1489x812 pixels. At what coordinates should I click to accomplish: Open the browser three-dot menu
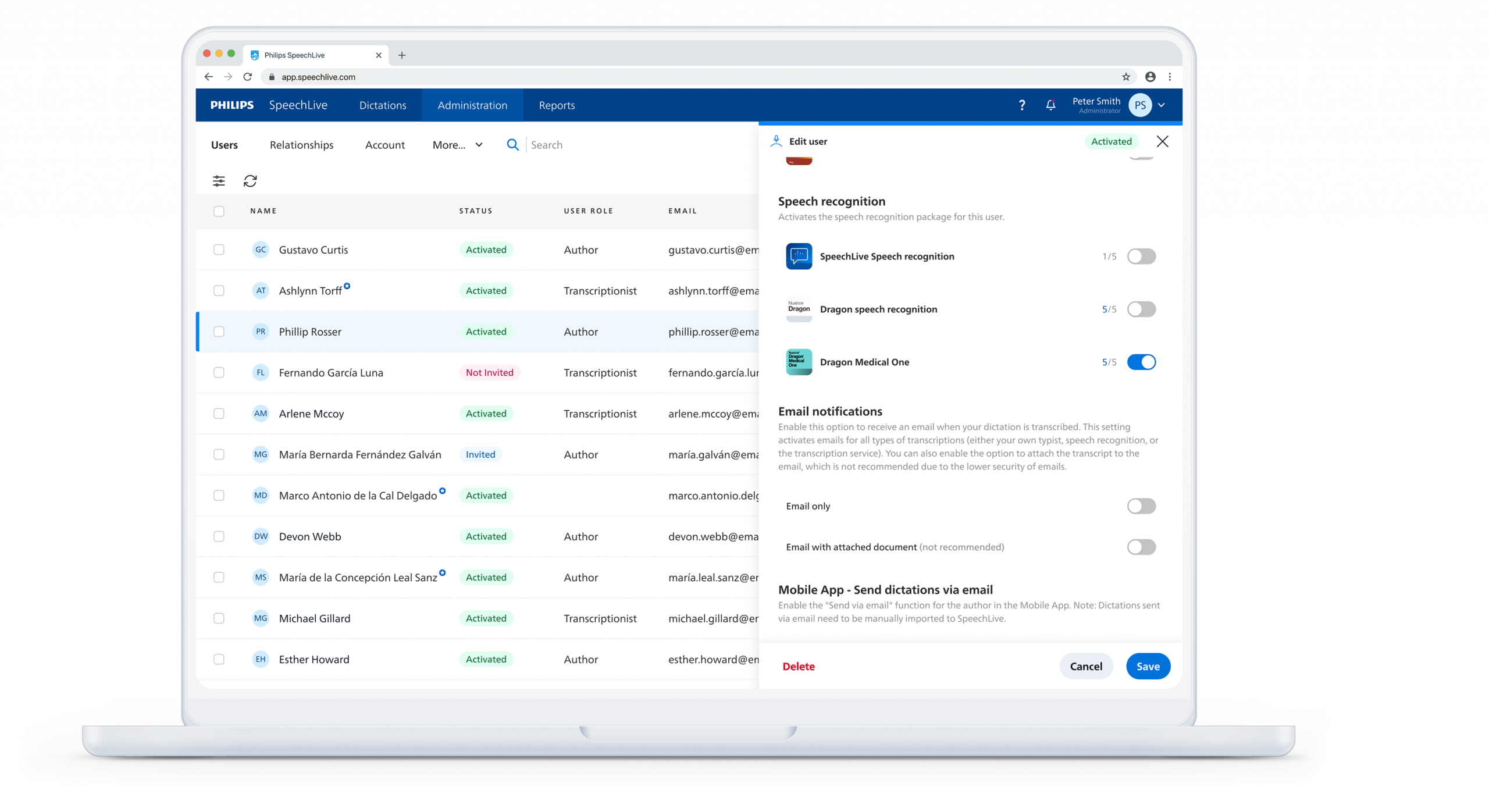point(1170,77)
